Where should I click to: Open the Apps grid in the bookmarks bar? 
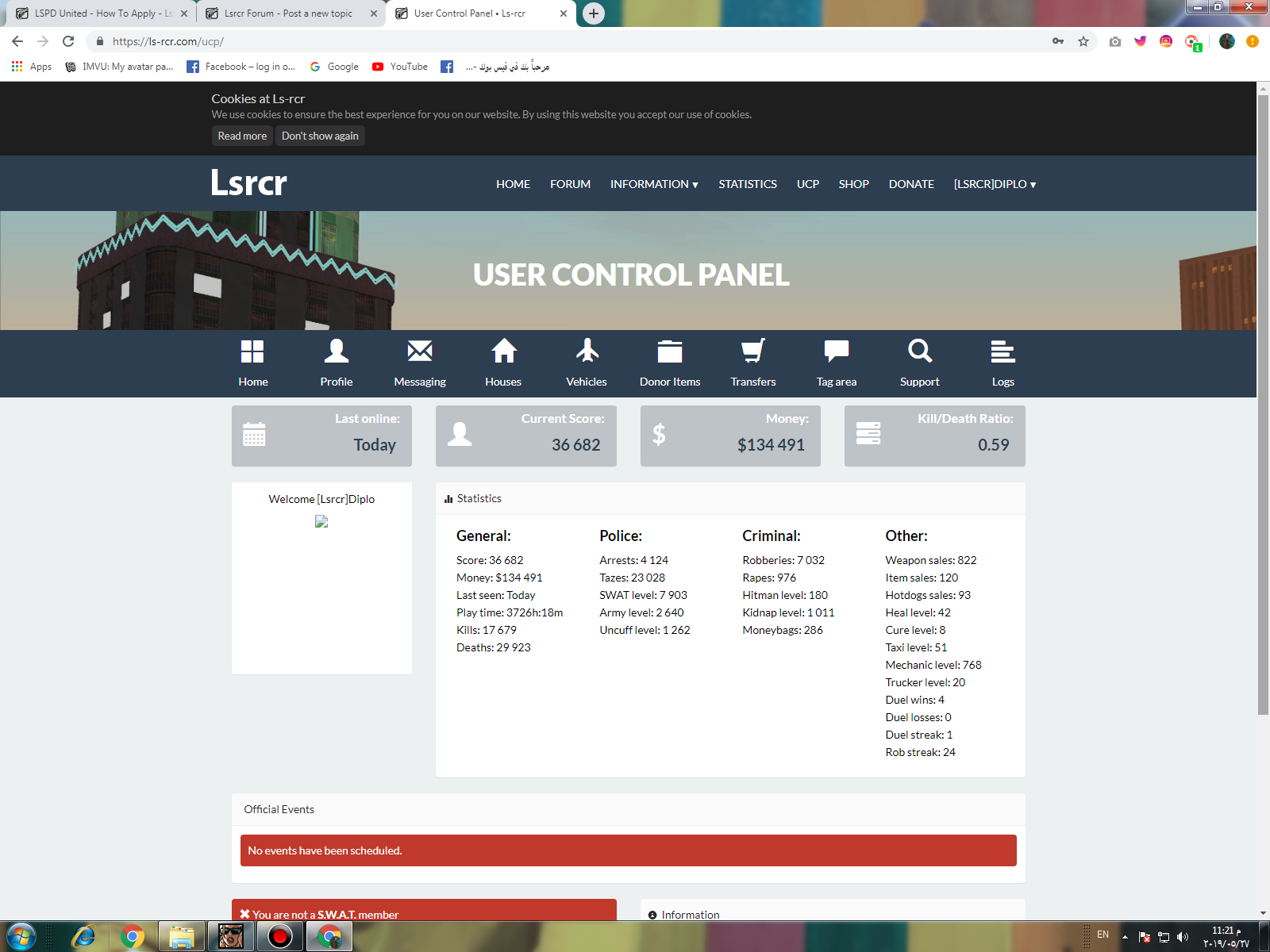point(32,67)
